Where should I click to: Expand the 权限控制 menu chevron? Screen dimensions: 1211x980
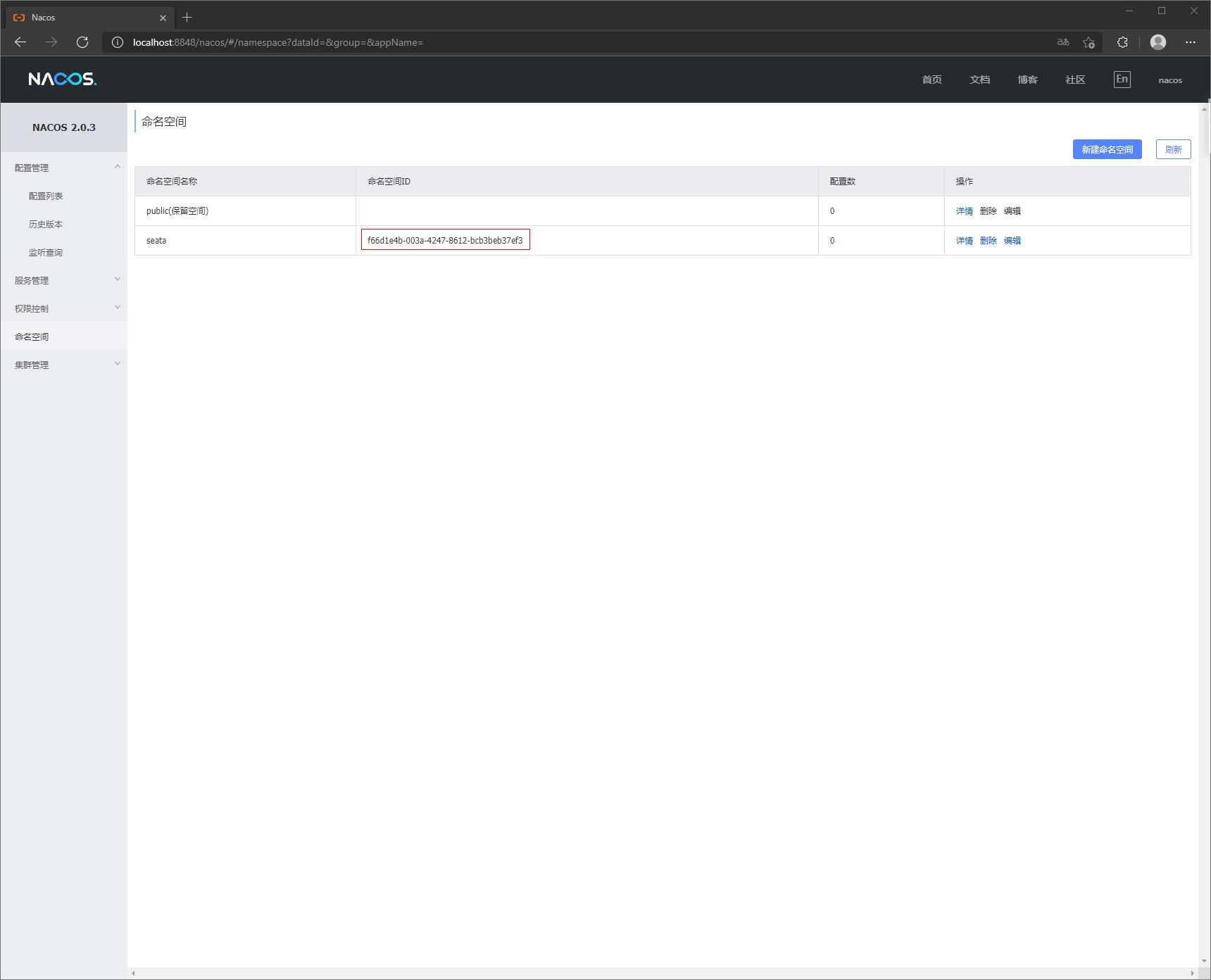[118, 308]
